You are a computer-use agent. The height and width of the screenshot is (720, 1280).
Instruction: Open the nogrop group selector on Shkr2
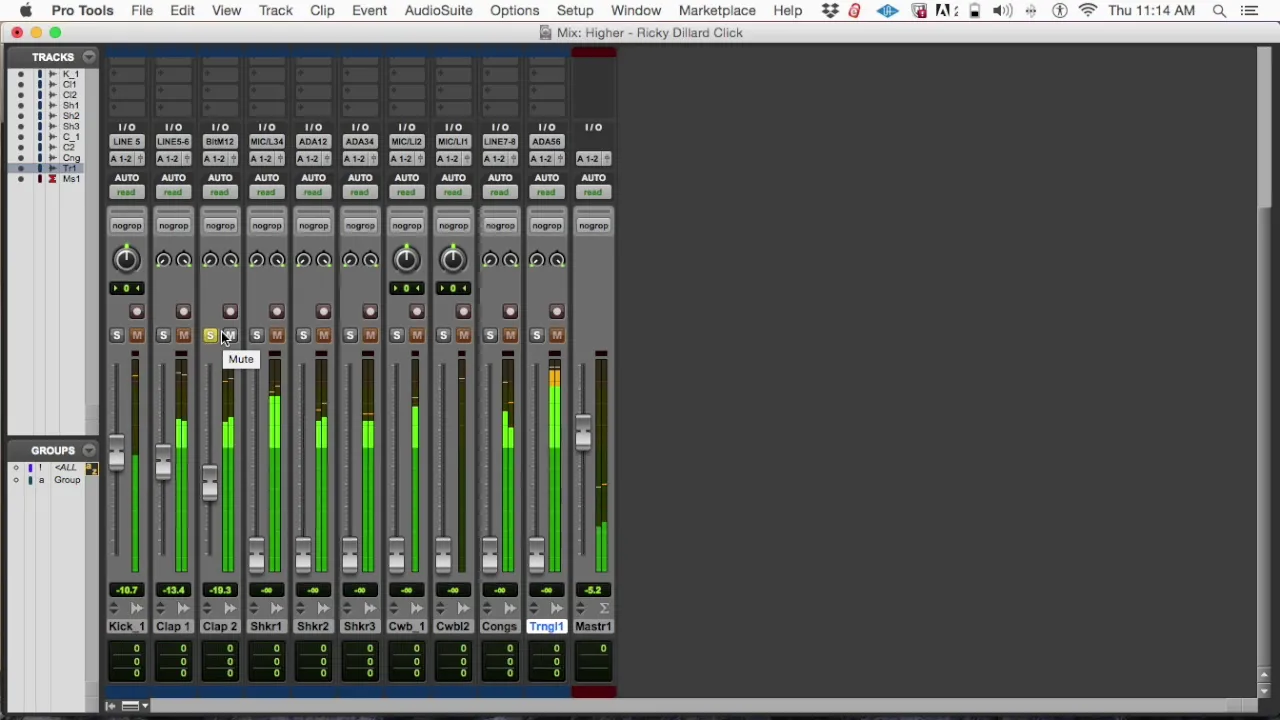pos(313,225)
